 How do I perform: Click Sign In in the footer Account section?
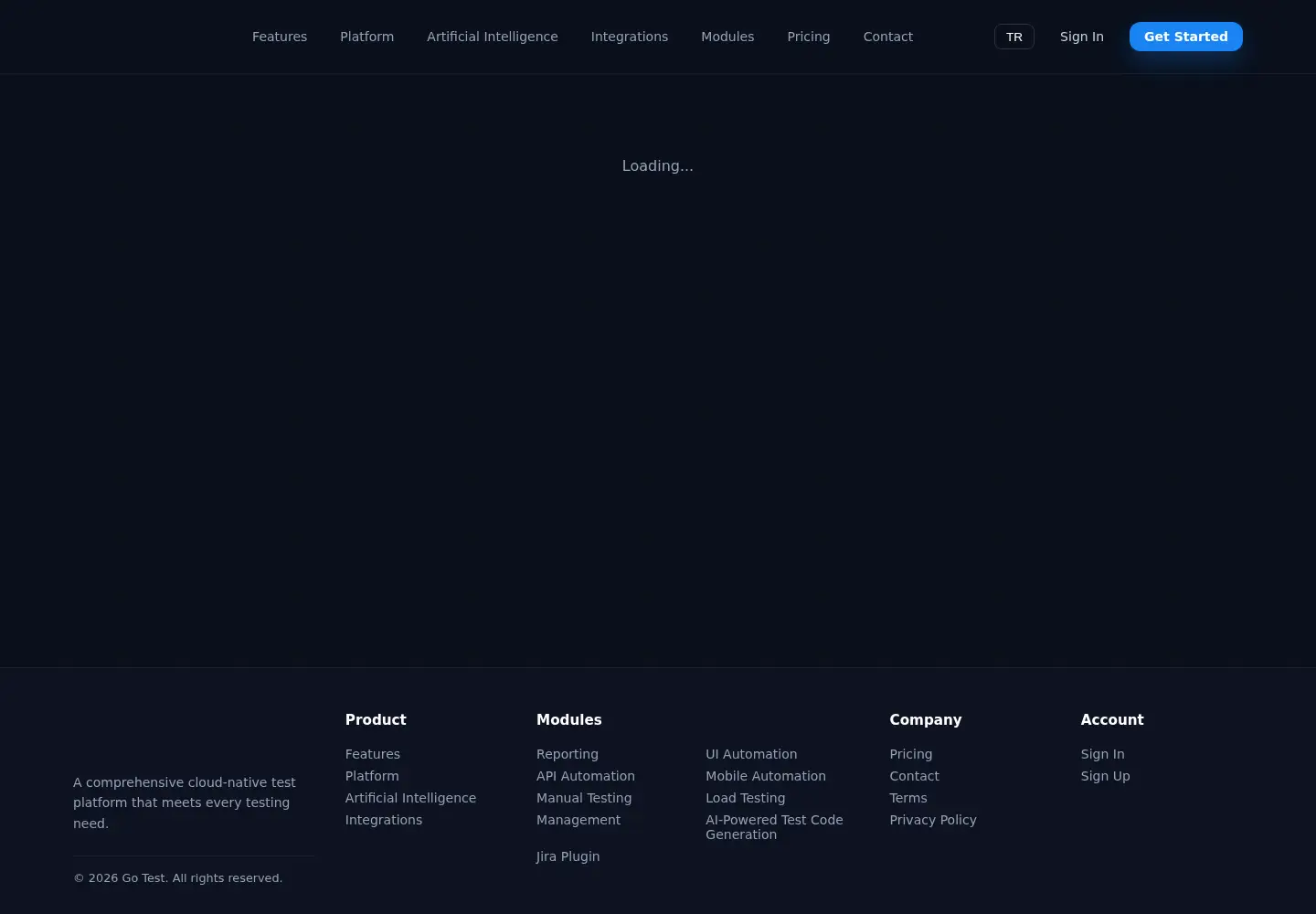pos(1103,754)
